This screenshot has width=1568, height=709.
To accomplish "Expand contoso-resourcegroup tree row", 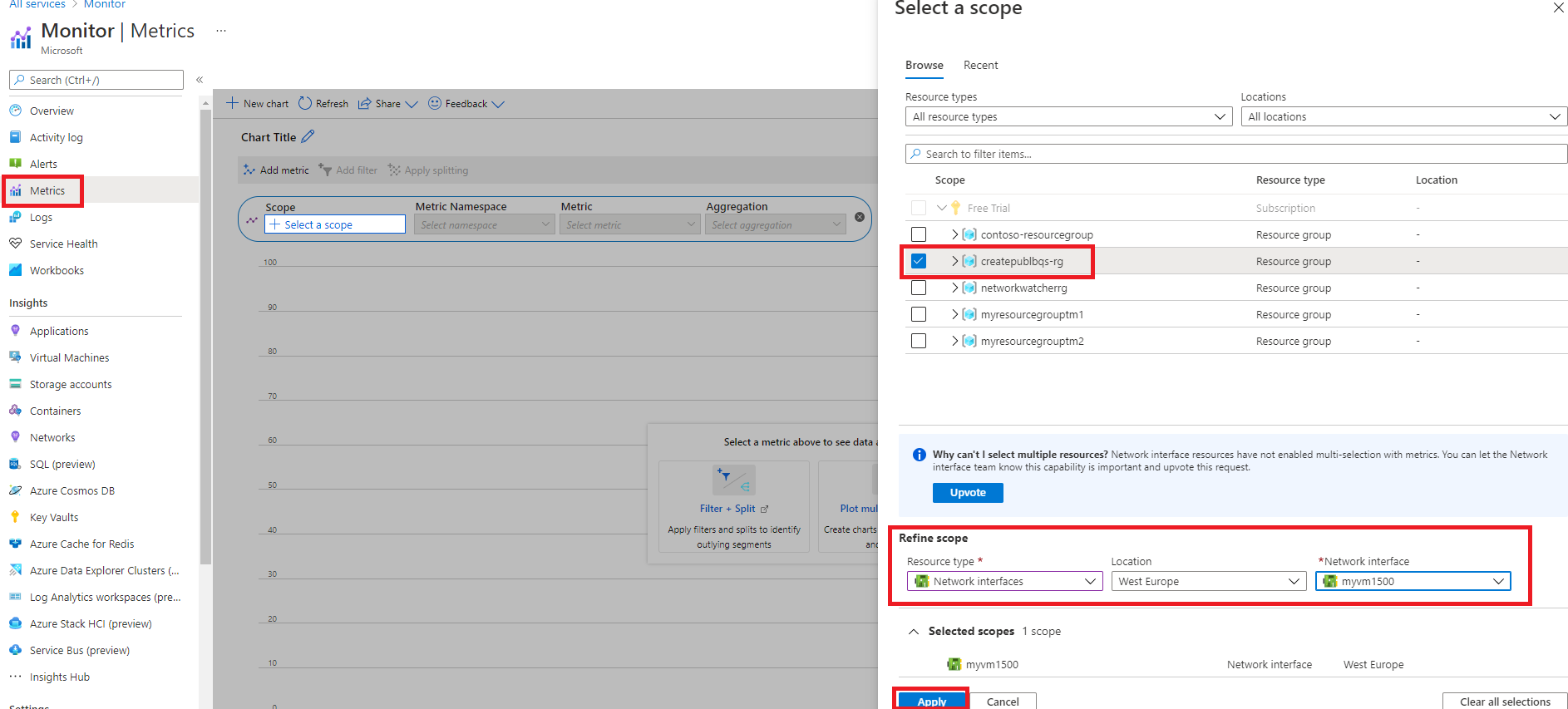I will point(954,234).
